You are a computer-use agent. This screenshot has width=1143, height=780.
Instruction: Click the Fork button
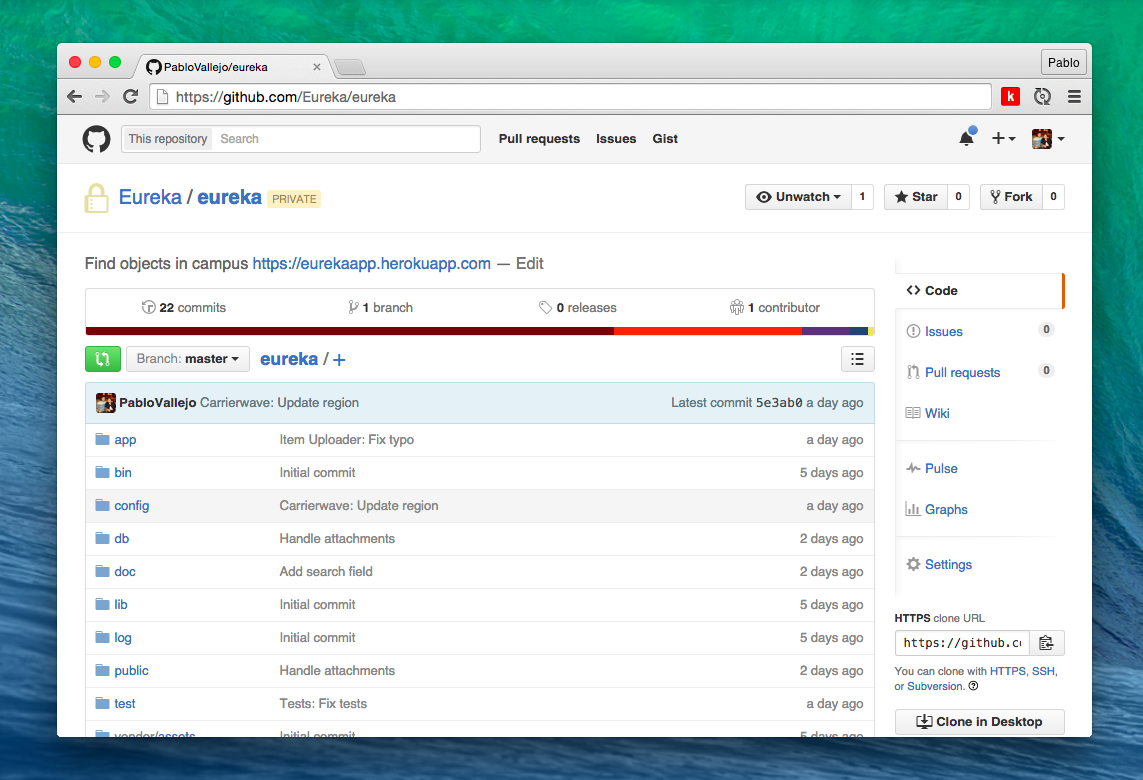(1011, 197)
